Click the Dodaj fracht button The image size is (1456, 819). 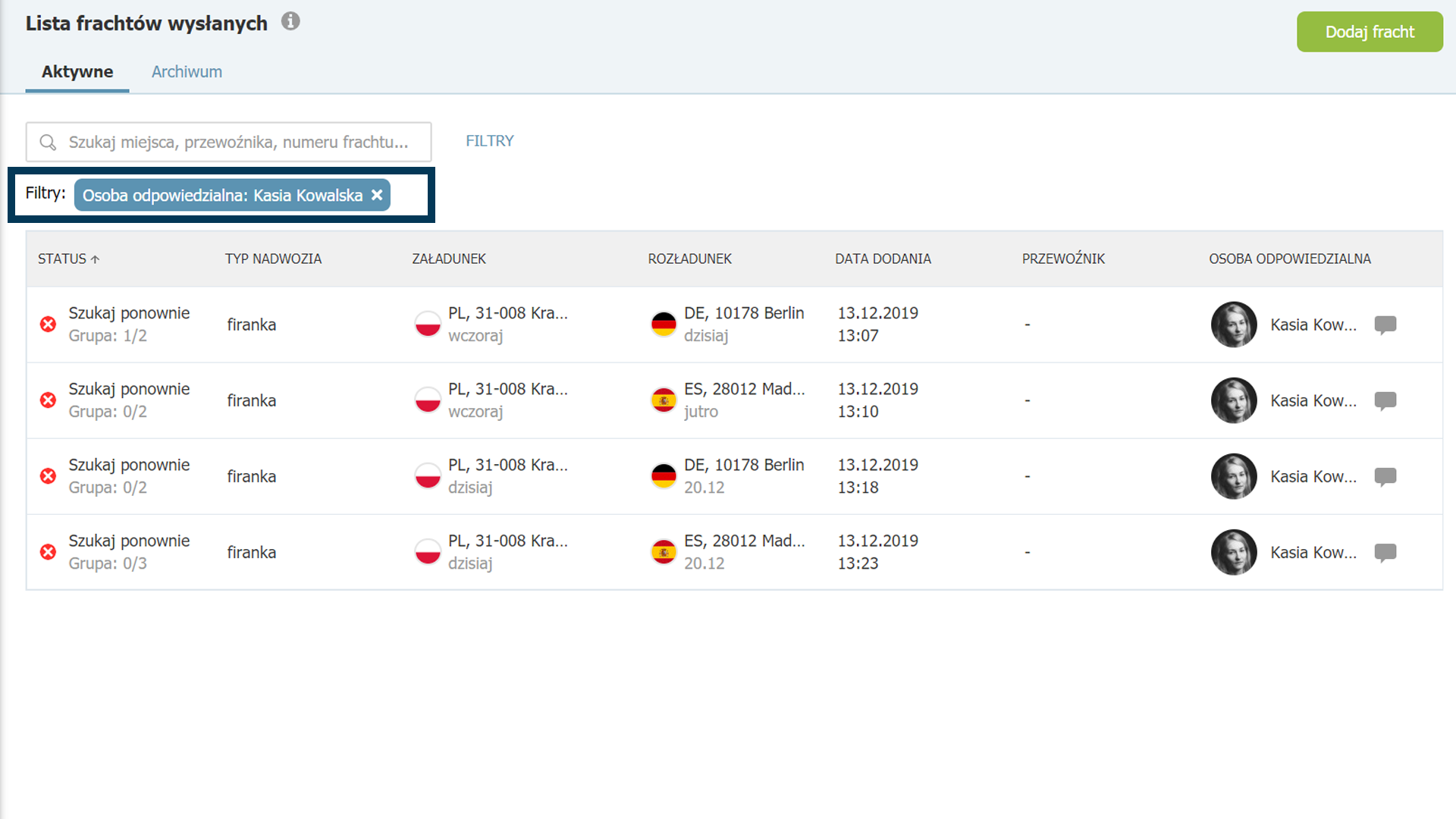tap(1370, 32)
